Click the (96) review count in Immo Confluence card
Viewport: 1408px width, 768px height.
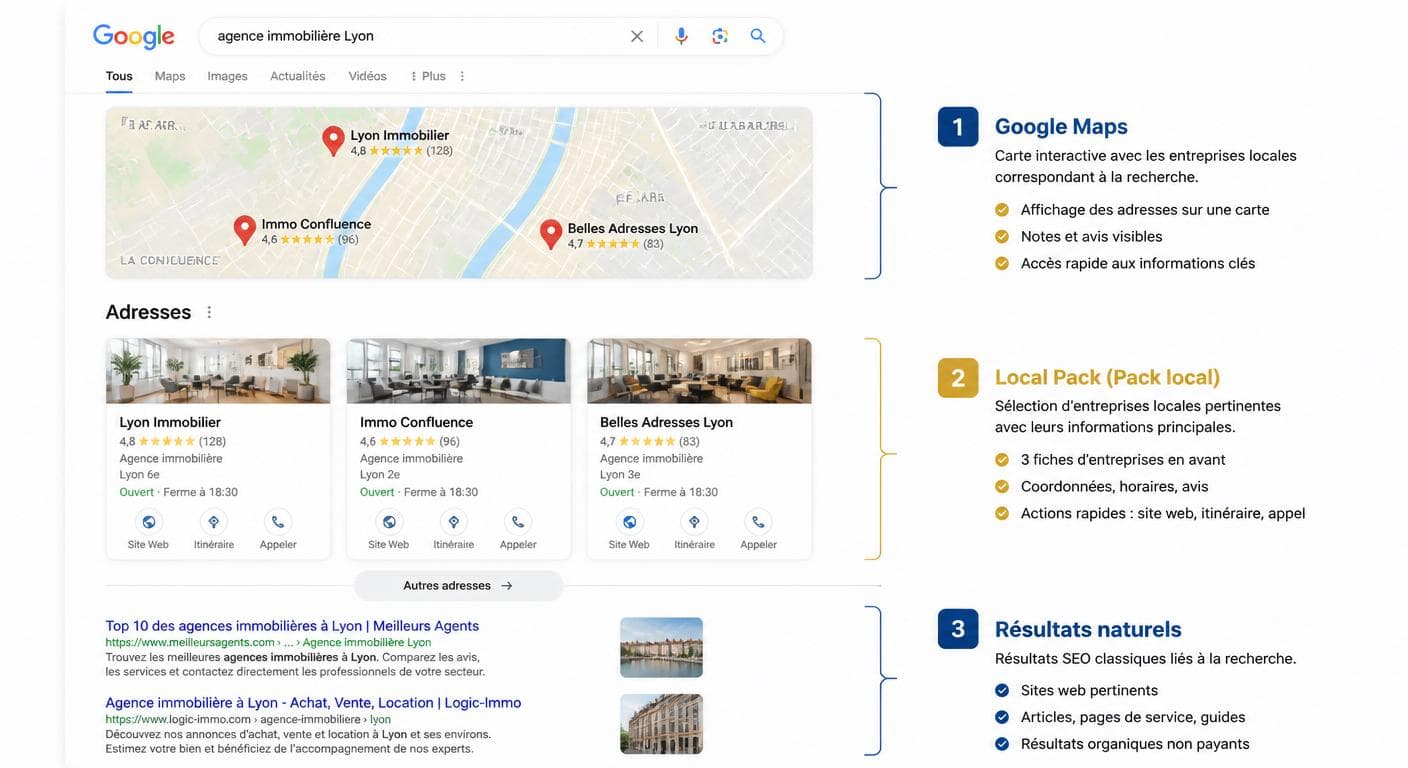point(449,441)
